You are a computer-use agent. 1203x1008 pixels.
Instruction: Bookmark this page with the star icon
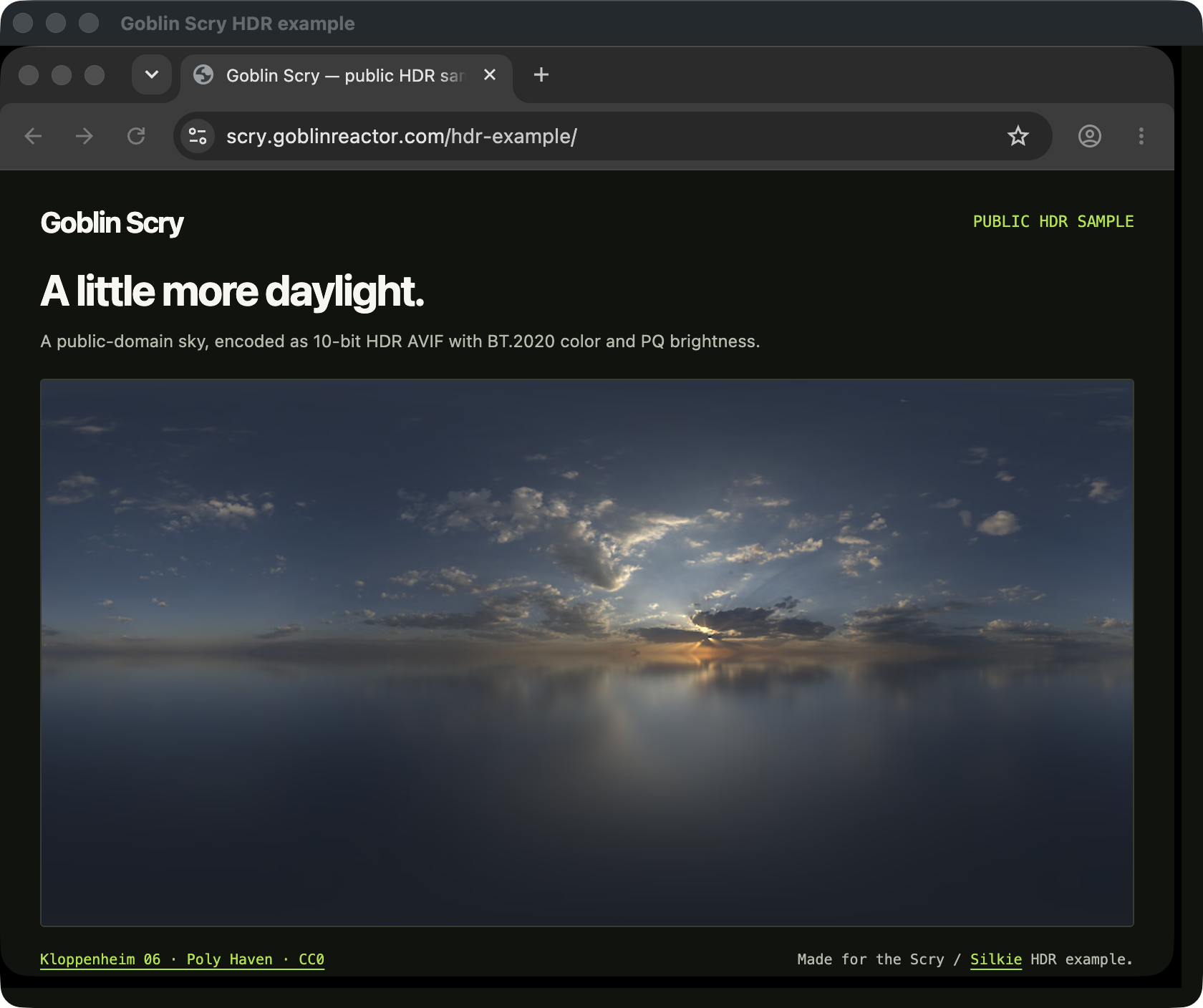(x=1018, y=136)
